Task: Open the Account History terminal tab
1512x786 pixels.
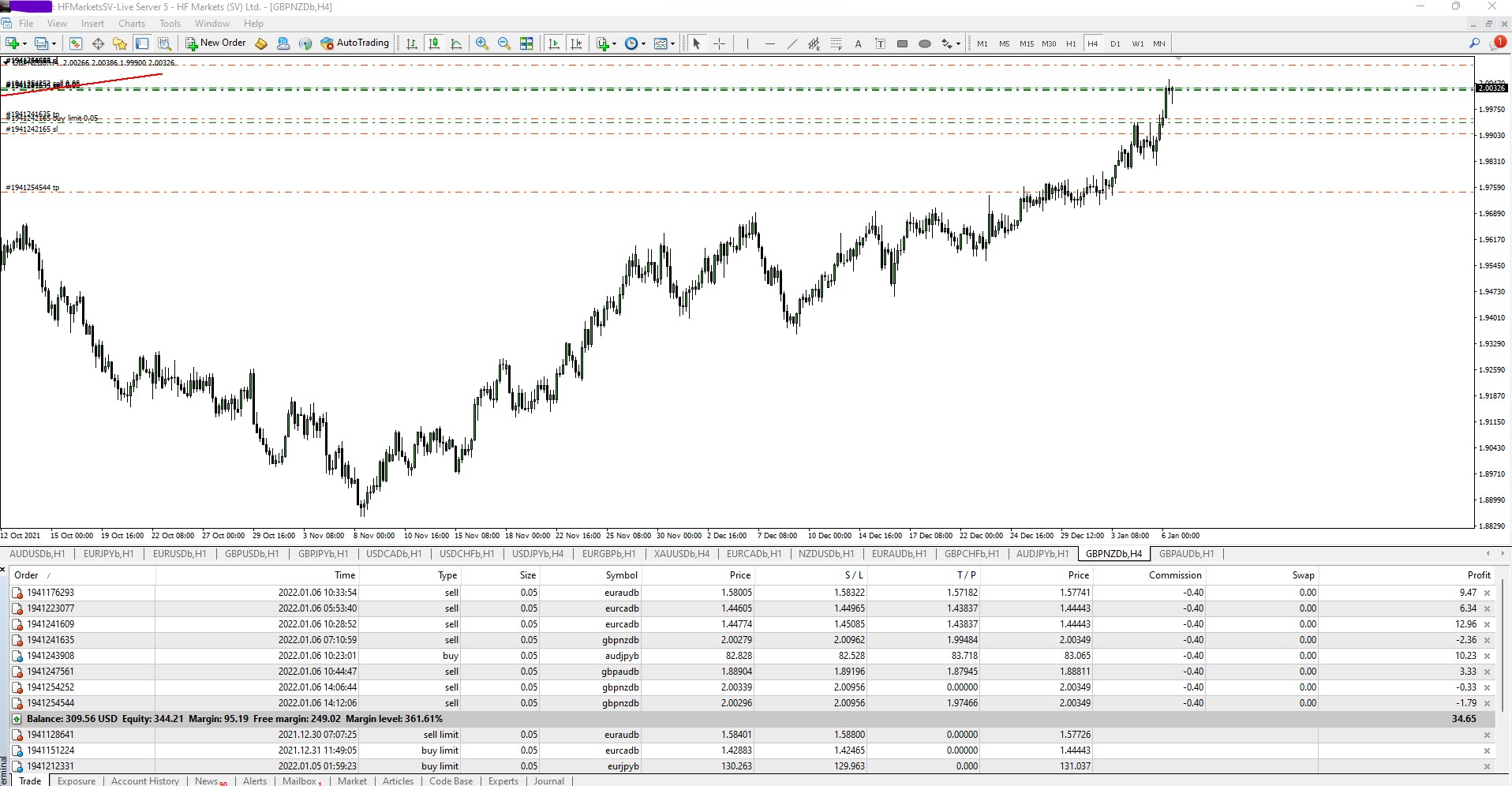Action: tap(145, 780)
